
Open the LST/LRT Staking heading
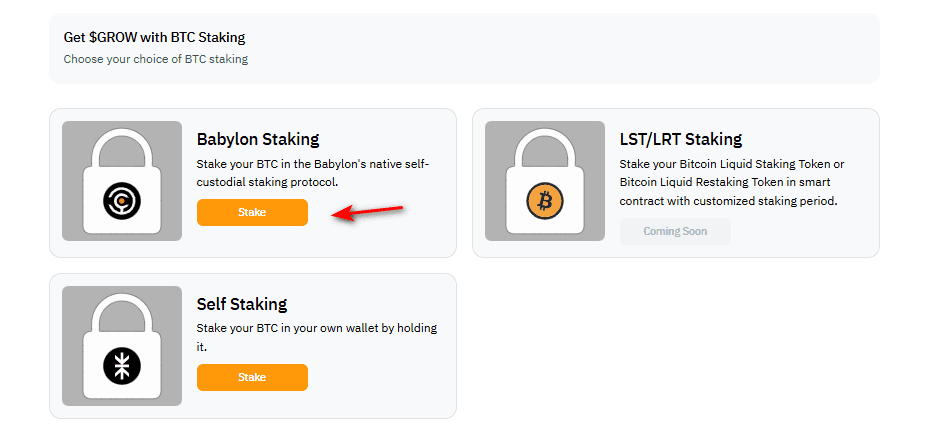(x=681, y=139)
